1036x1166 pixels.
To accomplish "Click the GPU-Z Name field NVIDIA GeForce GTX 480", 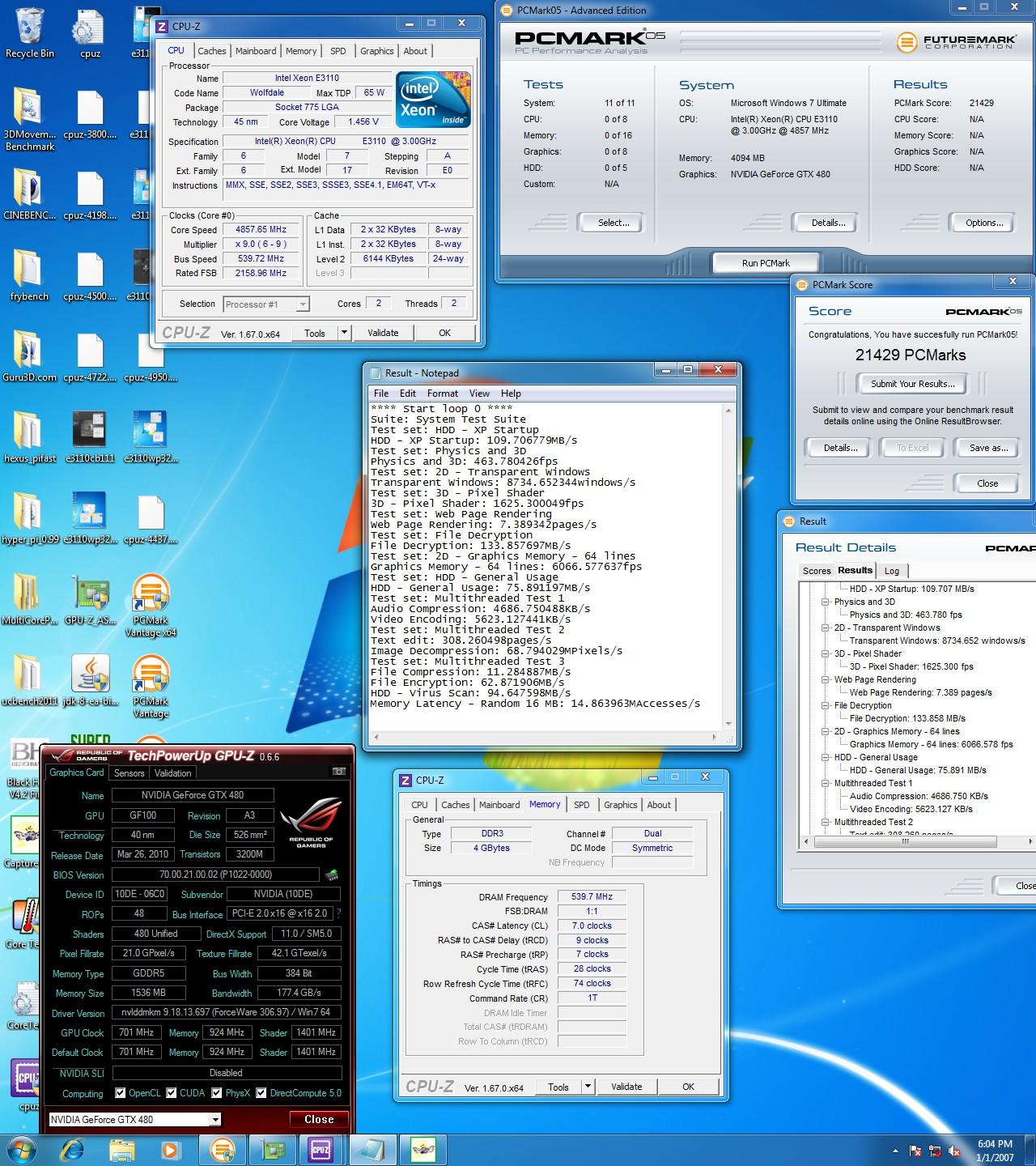I will pyautogui.click(x=193, y=795).
